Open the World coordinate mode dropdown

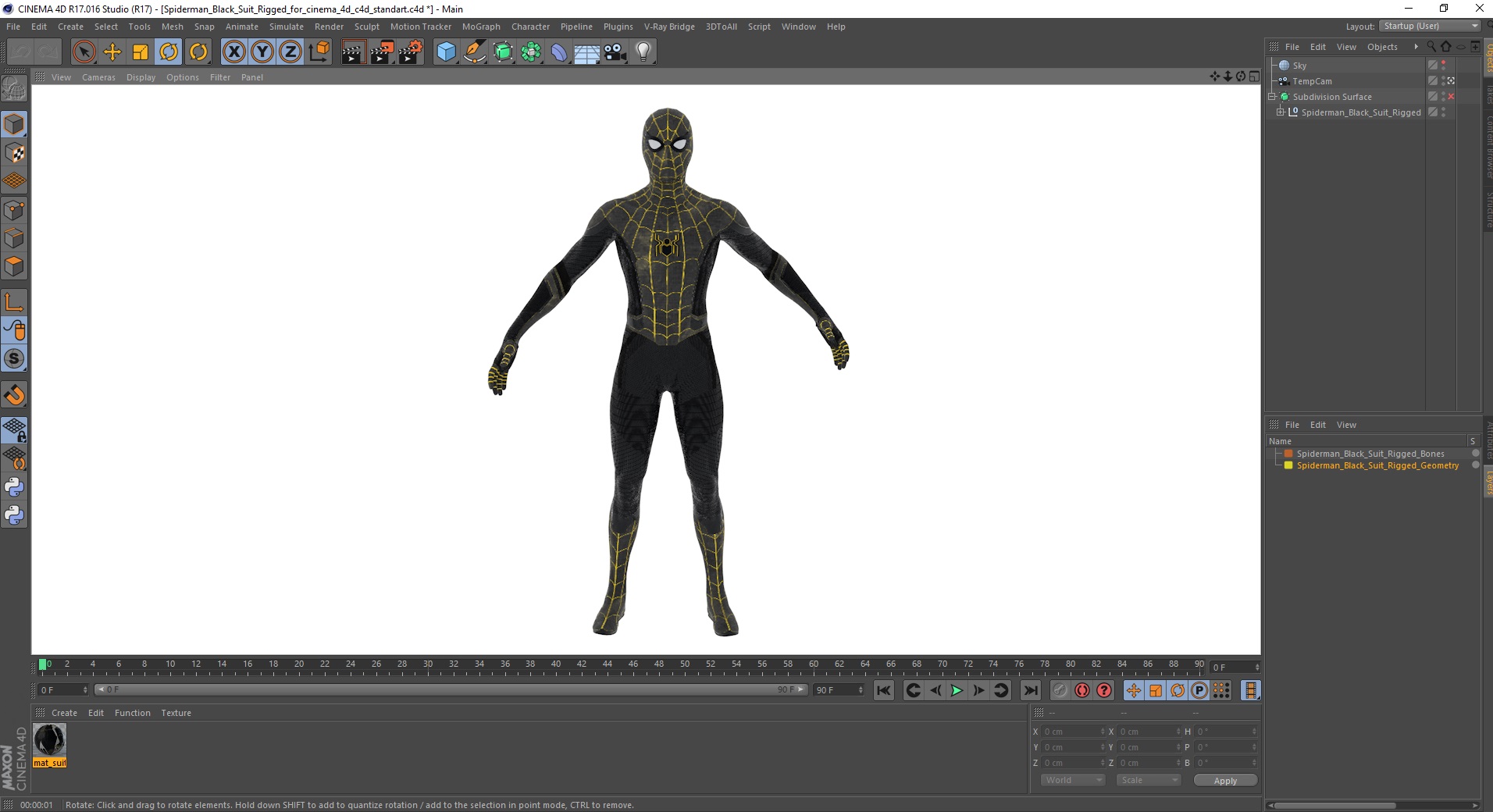[1073, 780]
